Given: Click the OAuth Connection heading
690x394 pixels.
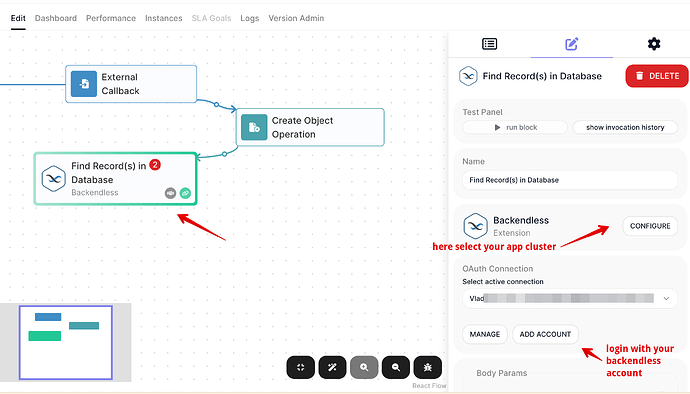Looking at the screenshot, I should (x=498, y=269).
